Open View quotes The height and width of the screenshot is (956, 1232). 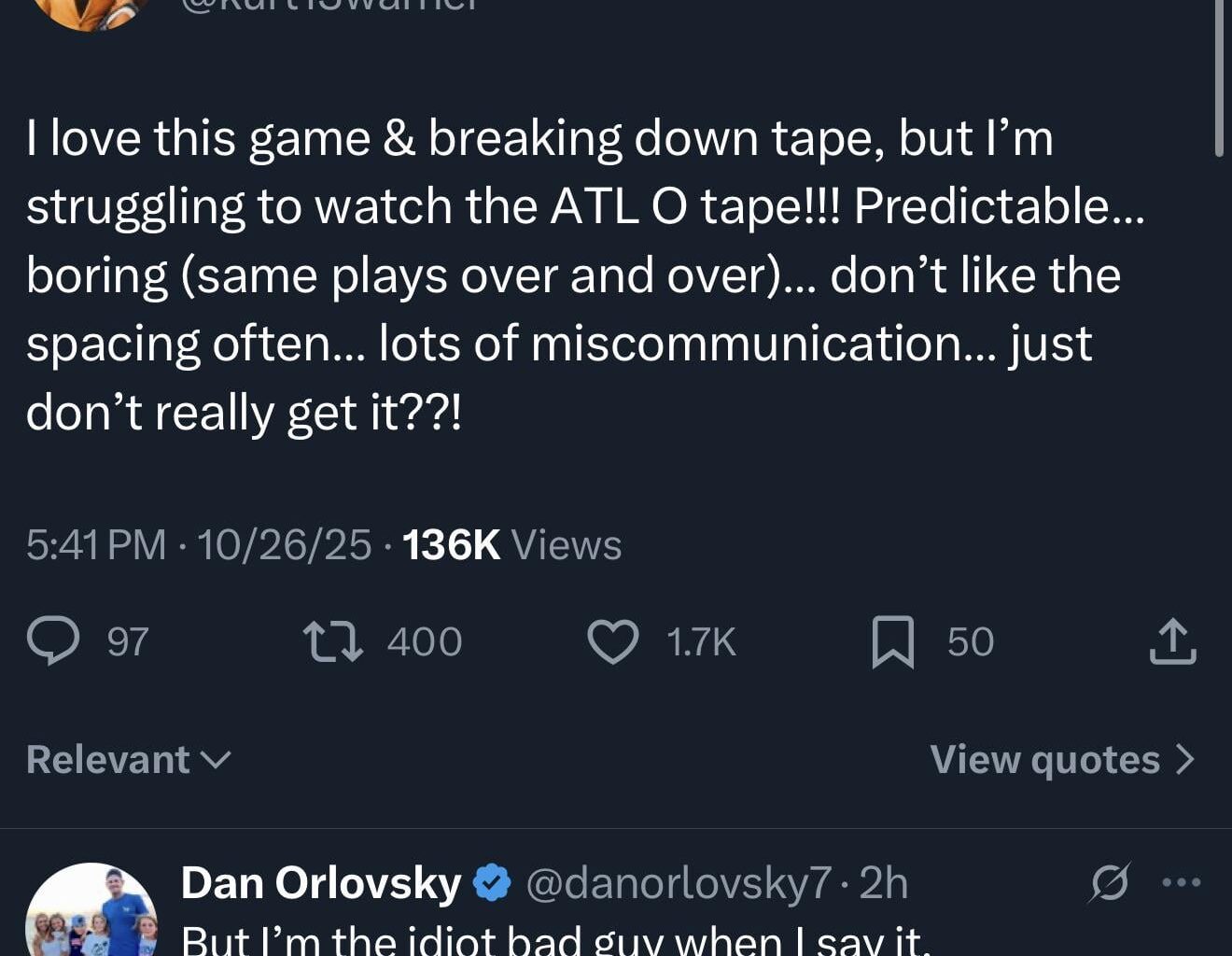tap(1062, 759)
